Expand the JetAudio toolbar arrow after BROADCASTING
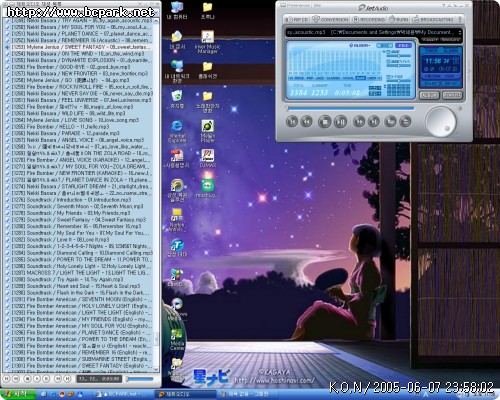The image size is (500, 400). (460, 19)
